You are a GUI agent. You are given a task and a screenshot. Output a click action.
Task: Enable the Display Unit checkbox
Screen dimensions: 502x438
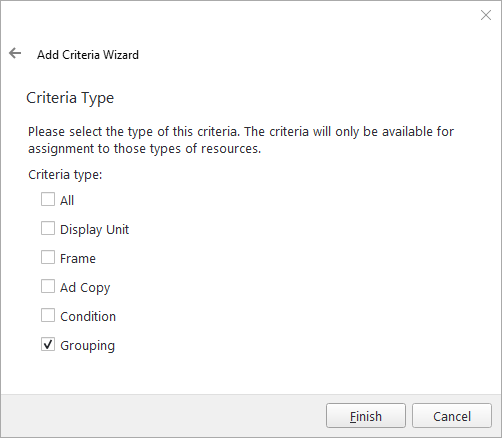click(48, 228)
